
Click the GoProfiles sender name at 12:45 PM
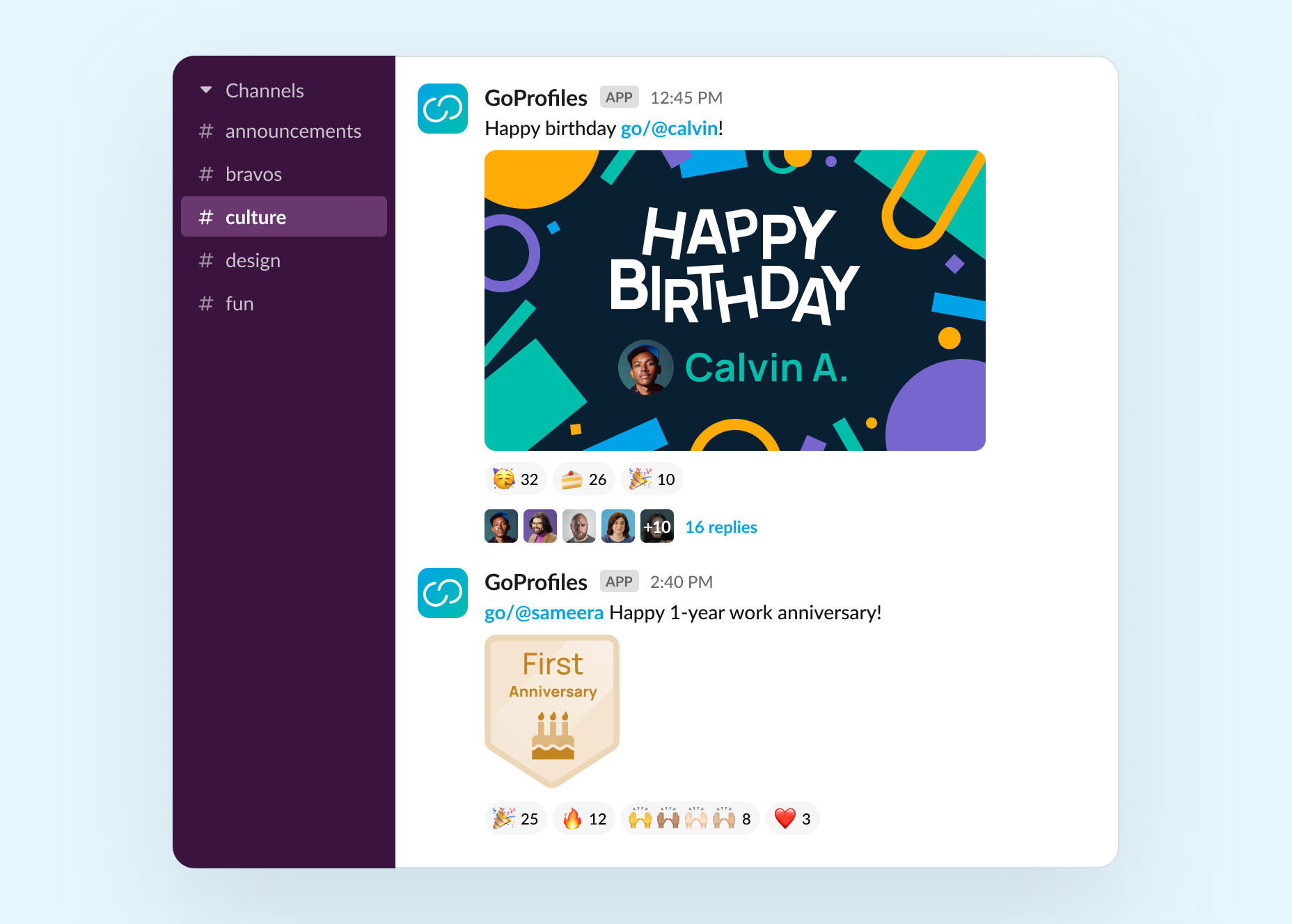[x=536, y=97]
